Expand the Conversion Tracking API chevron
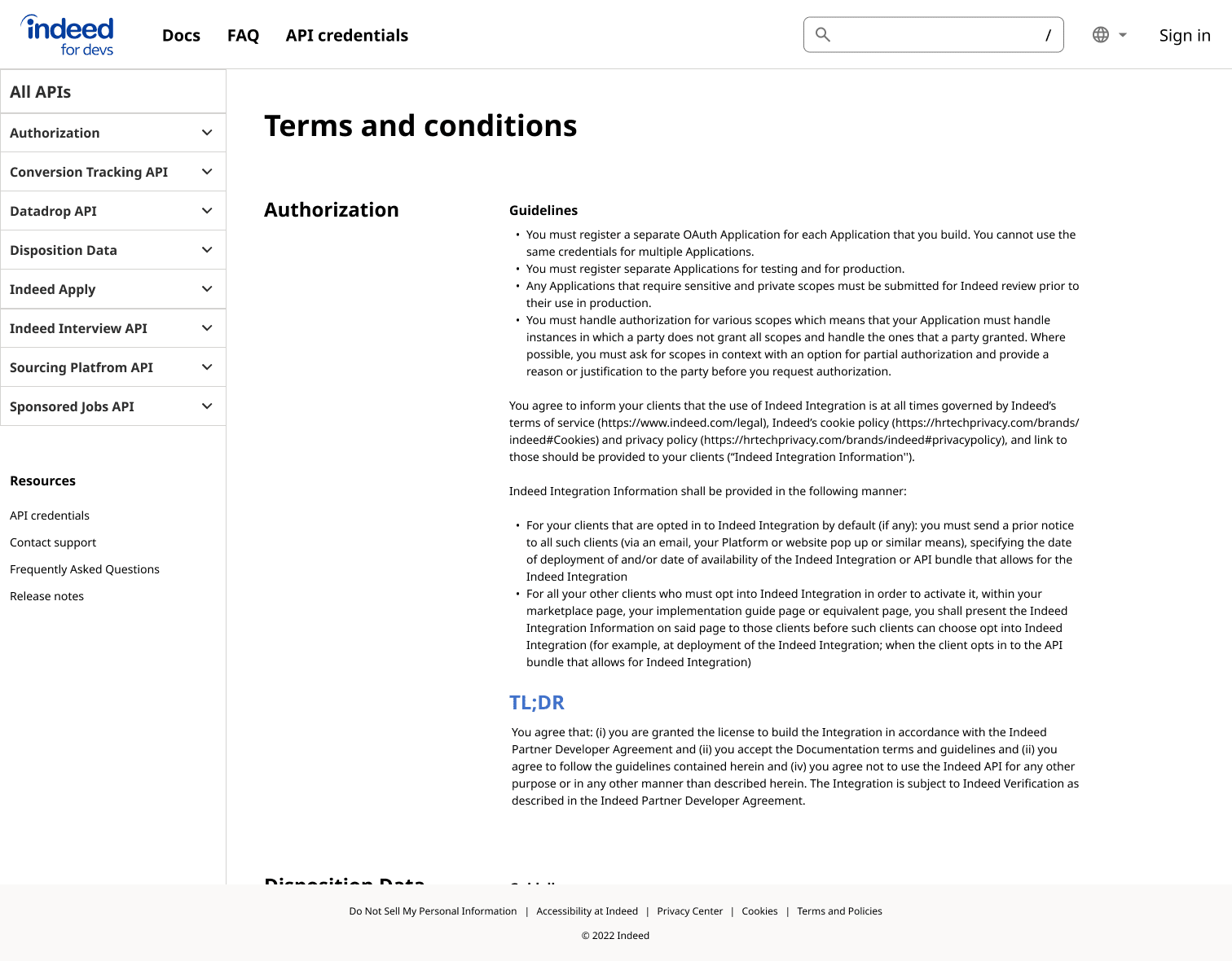 [x=207, y=172]
